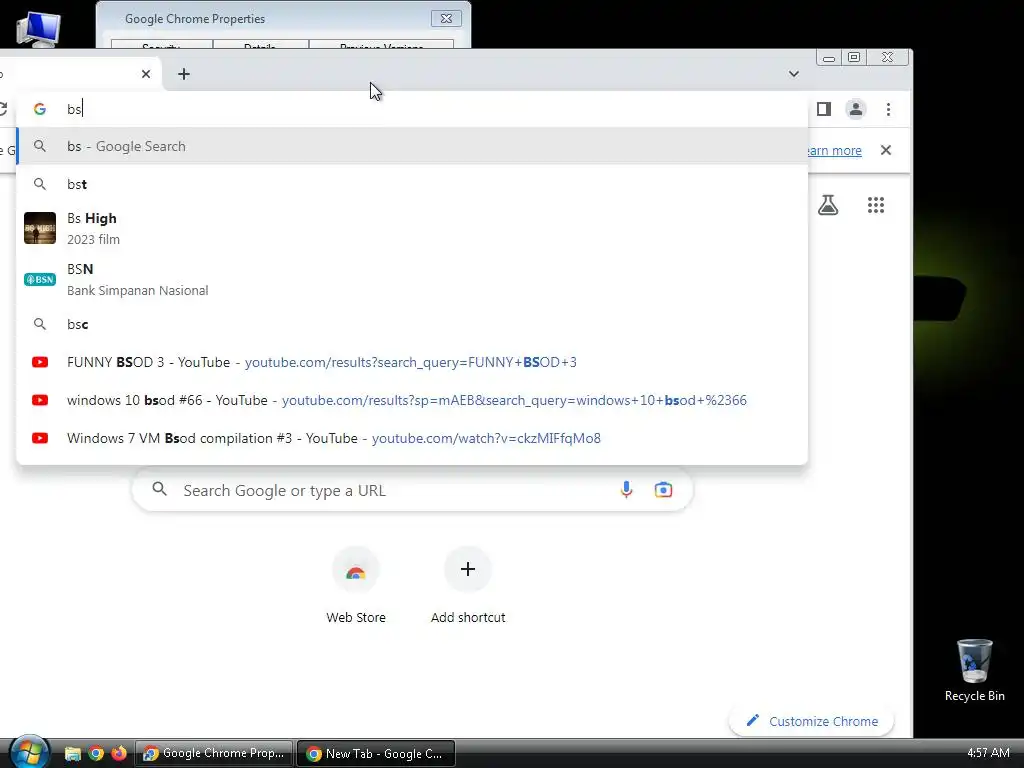
Task: Close the Google Chrome Properties dialog
Action: point(446,18)
